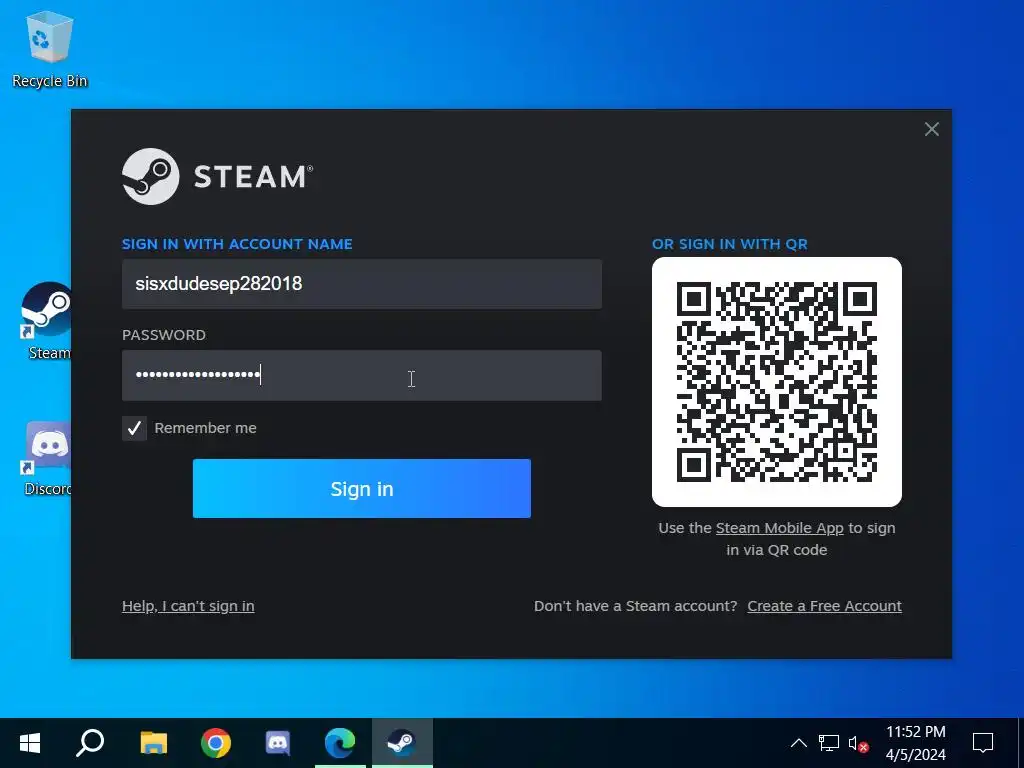Image resolution: width=1024 pixels, height=768 pixels.
Task: Click the Sign in button
Action: point(362,488)
